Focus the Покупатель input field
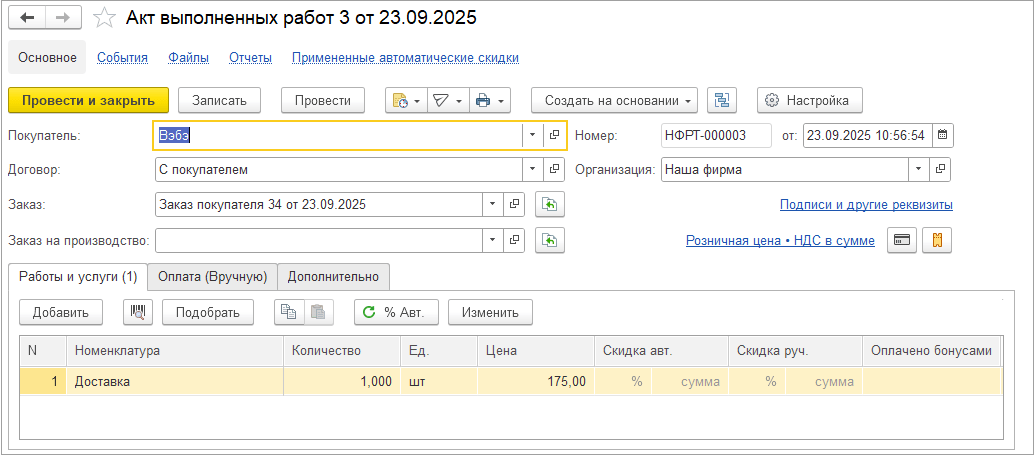Image resolution: width=1034 pixels, height=455 pixels. (x=338, y=135)
